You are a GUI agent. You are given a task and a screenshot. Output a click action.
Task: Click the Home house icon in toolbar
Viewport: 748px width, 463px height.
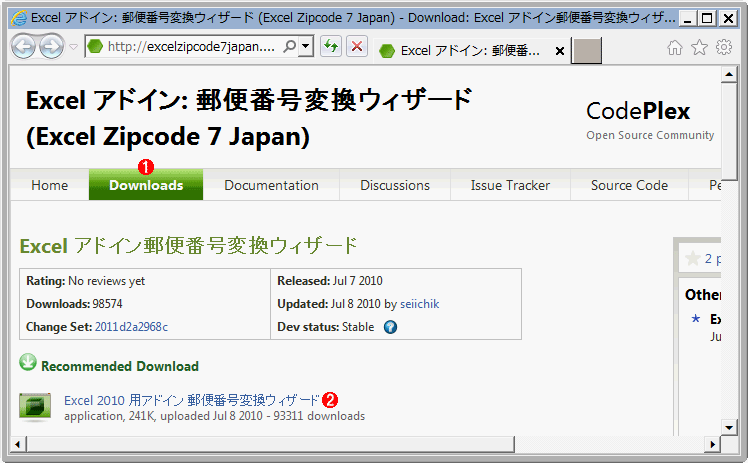point(675,47)
